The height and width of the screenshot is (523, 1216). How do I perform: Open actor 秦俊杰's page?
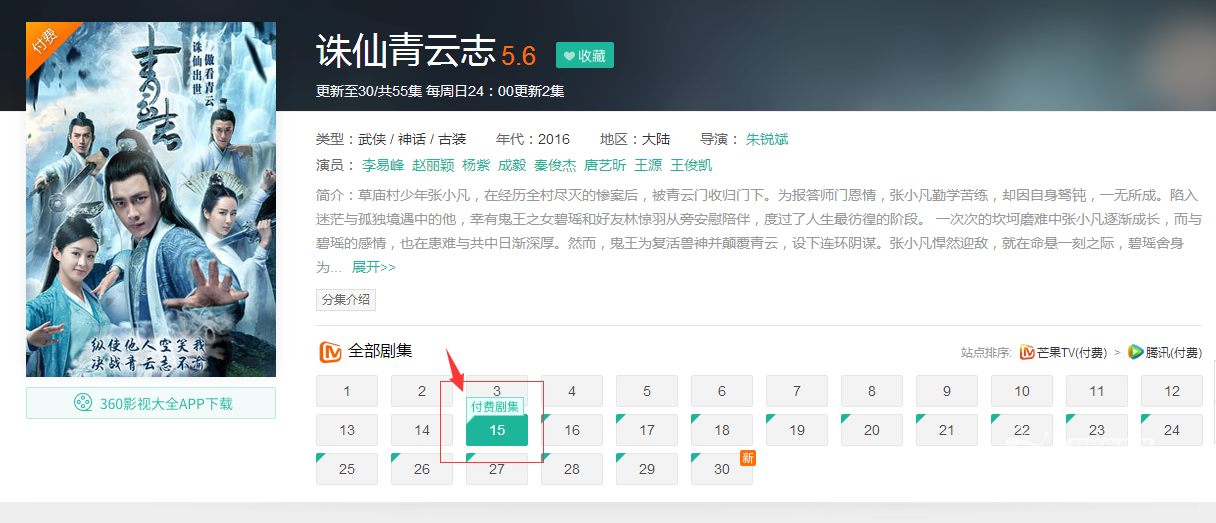[555, 165]
